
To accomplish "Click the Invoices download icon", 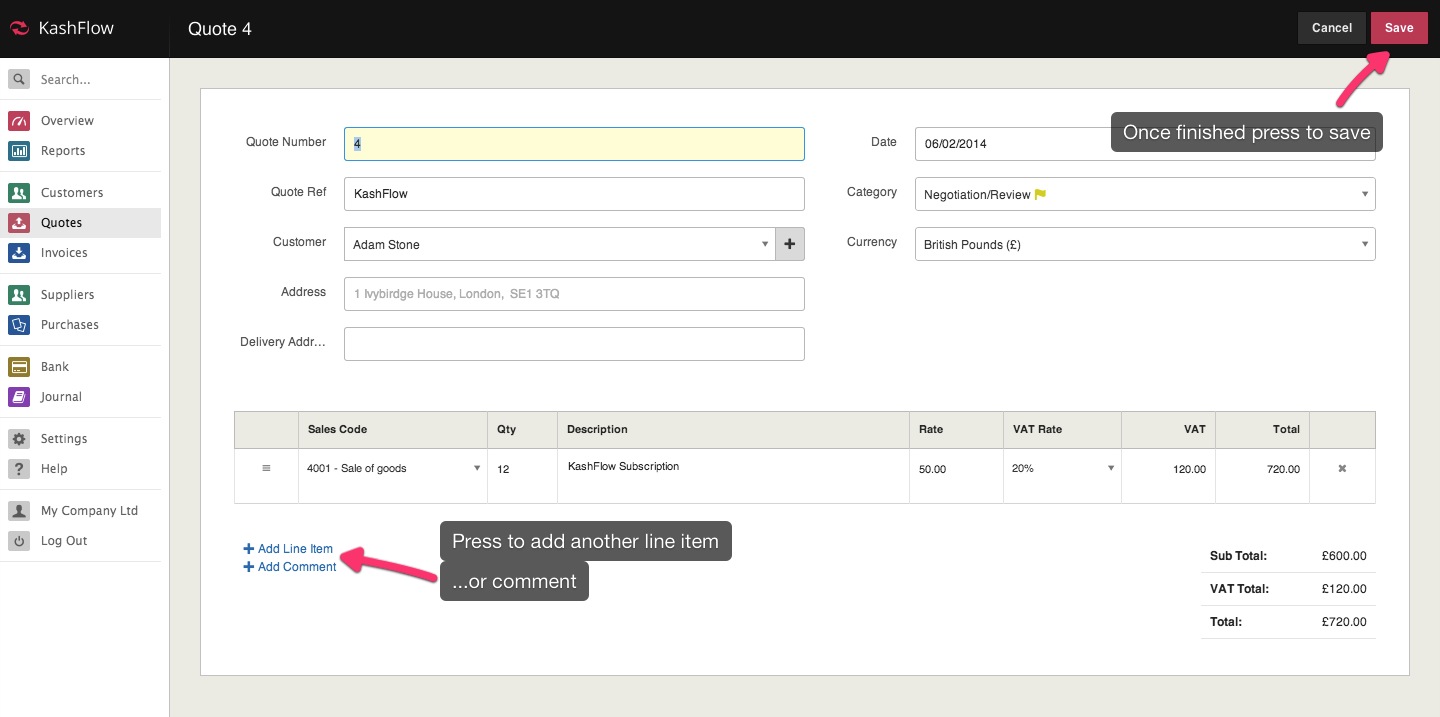I will click(x=19, y=253).
